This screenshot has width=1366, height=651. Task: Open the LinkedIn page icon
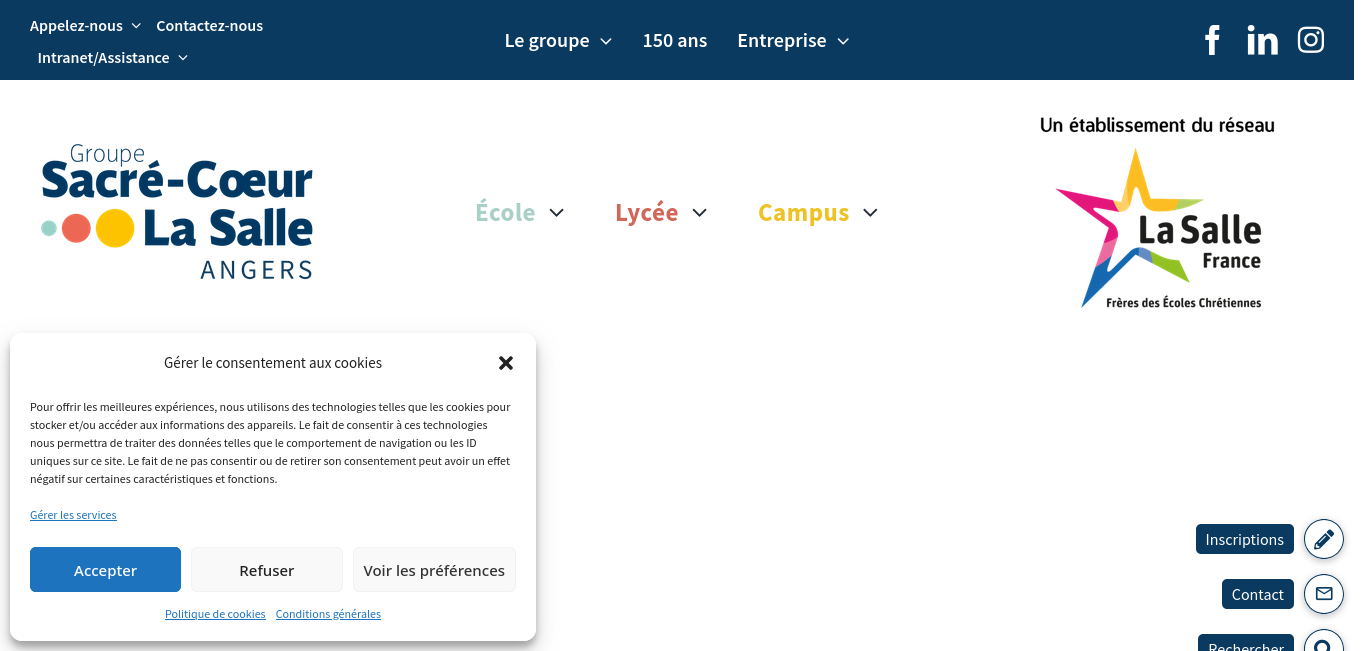pyautogui.click(x=1262, y=40)
